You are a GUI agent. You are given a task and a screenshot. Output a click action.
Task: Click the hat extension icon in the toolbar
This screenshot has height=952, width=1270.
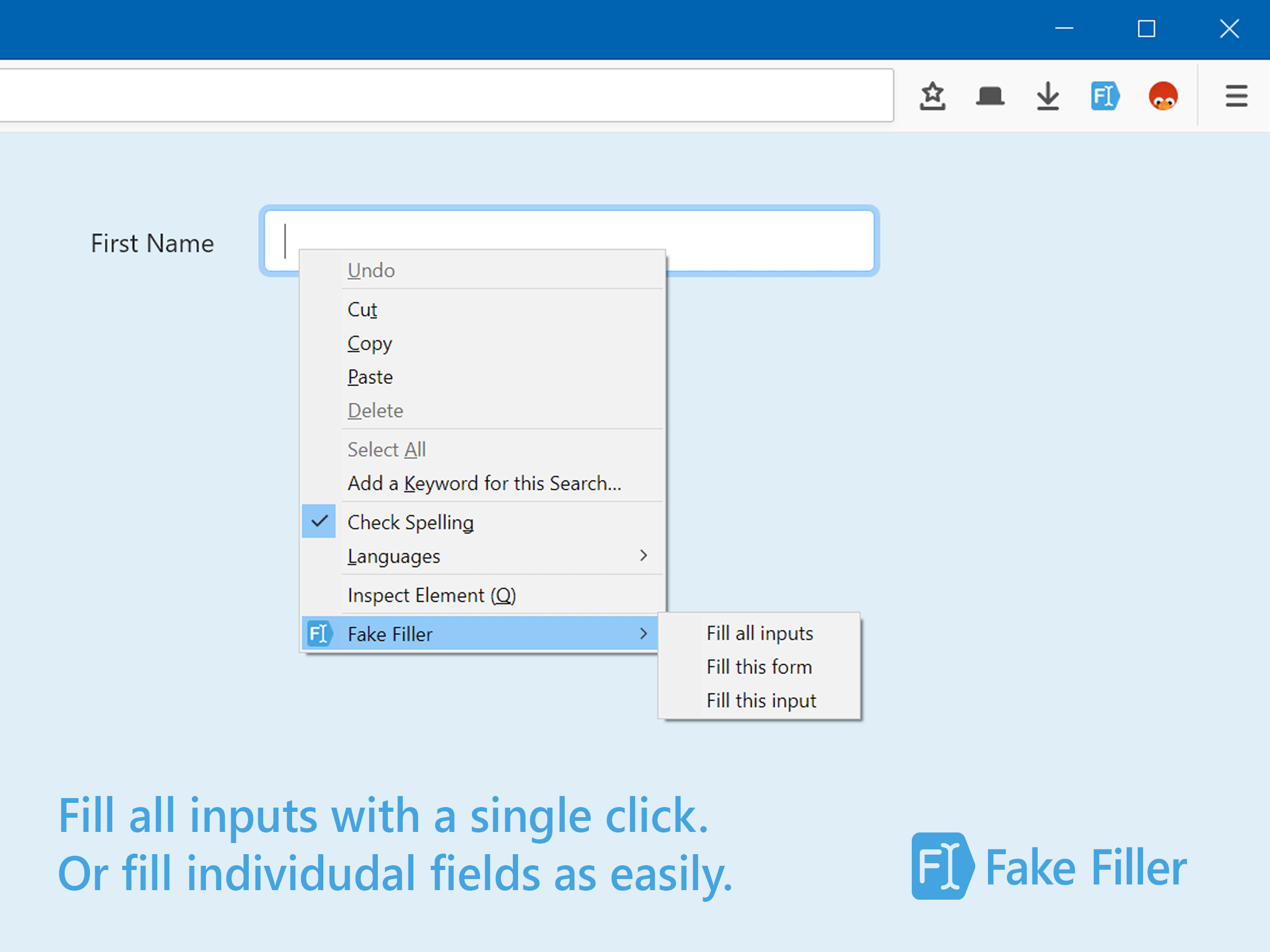[989, 96]
